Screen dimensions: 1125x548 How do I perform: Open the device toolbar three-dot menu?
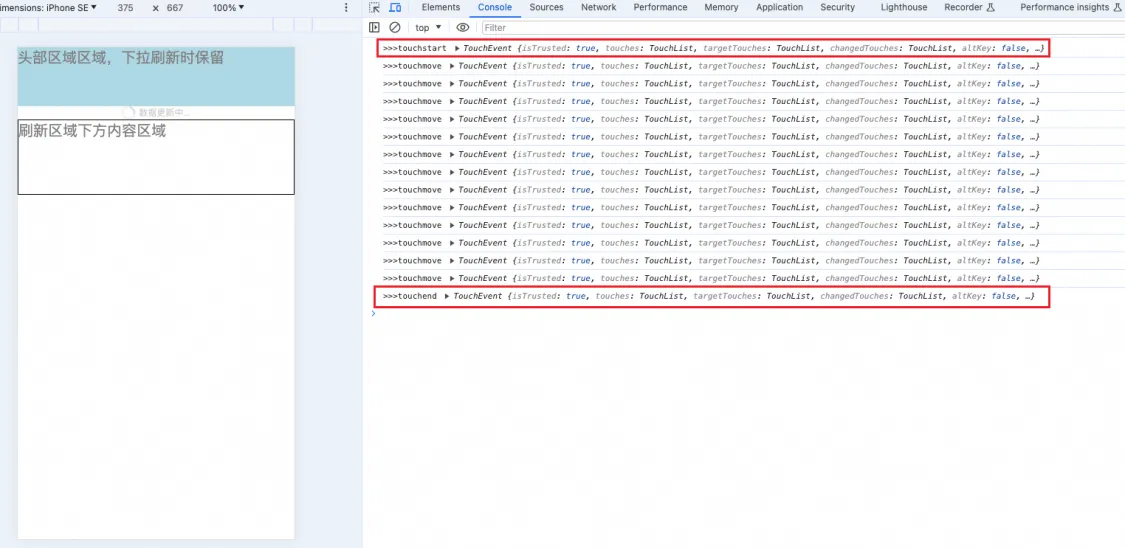[x=347, y=8]
